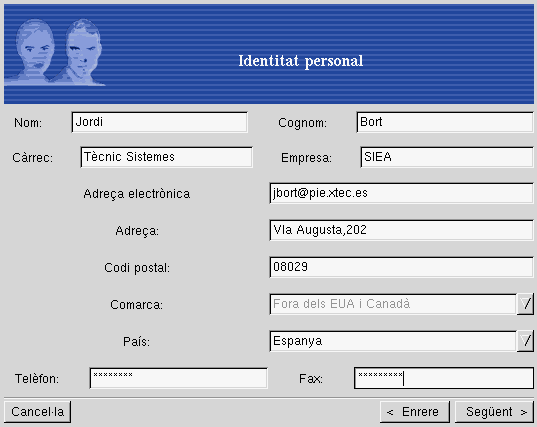Click the Empresa field containing SIEA
537x427 pixels.
[x=447, y=157]
